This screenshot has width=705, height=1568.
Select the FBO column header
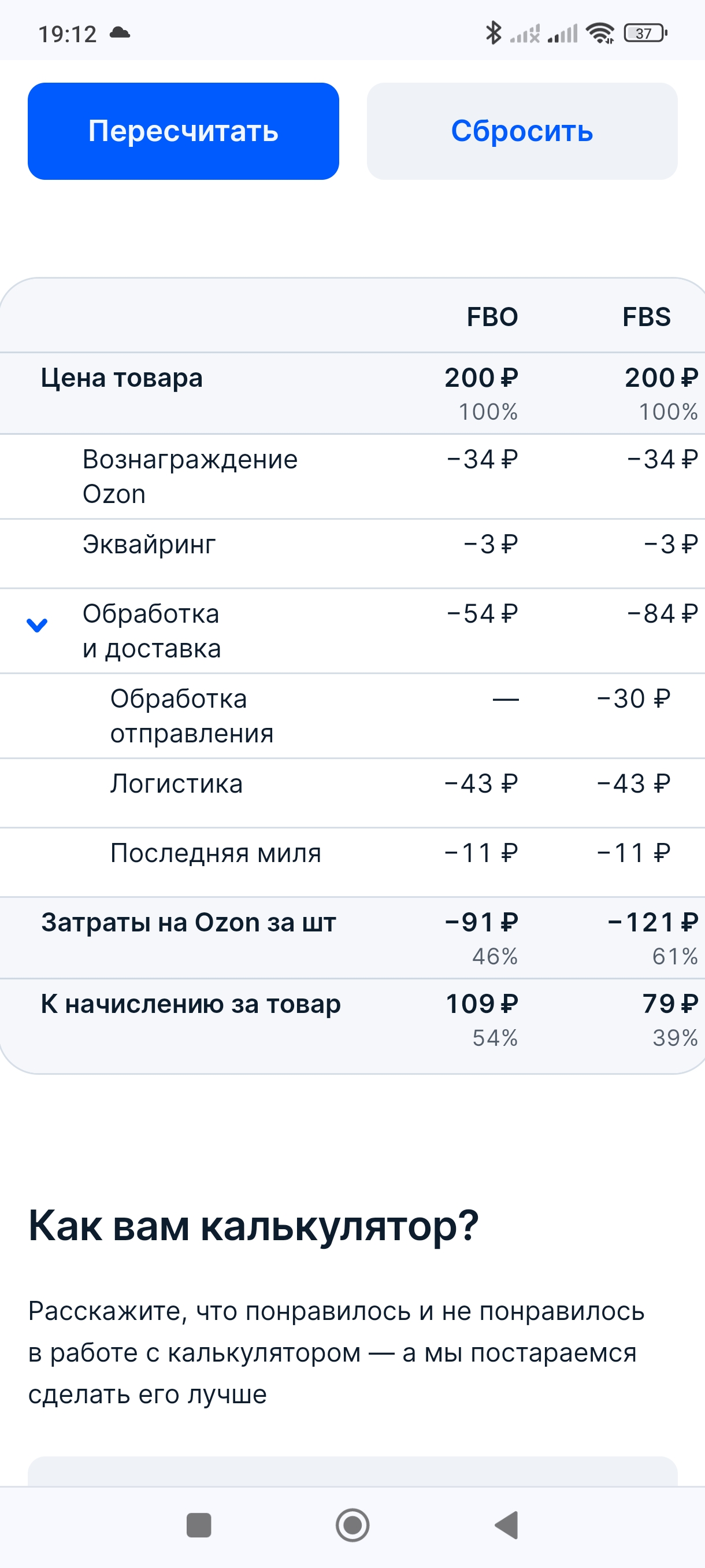pyautogui.click(x=492, y=317)
